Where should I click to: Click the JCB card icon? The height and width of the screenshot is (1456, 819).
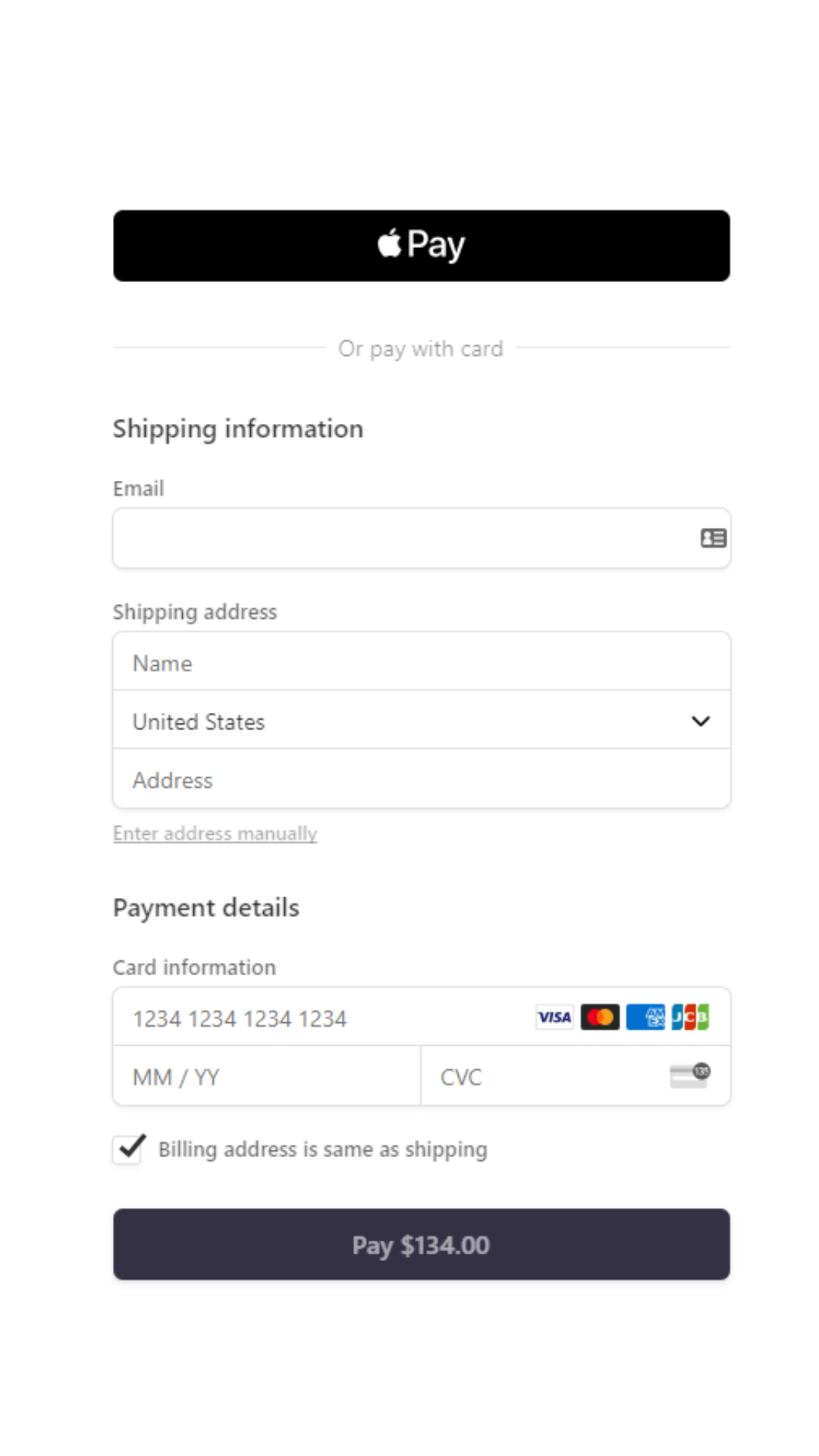tap(689, 1017)
